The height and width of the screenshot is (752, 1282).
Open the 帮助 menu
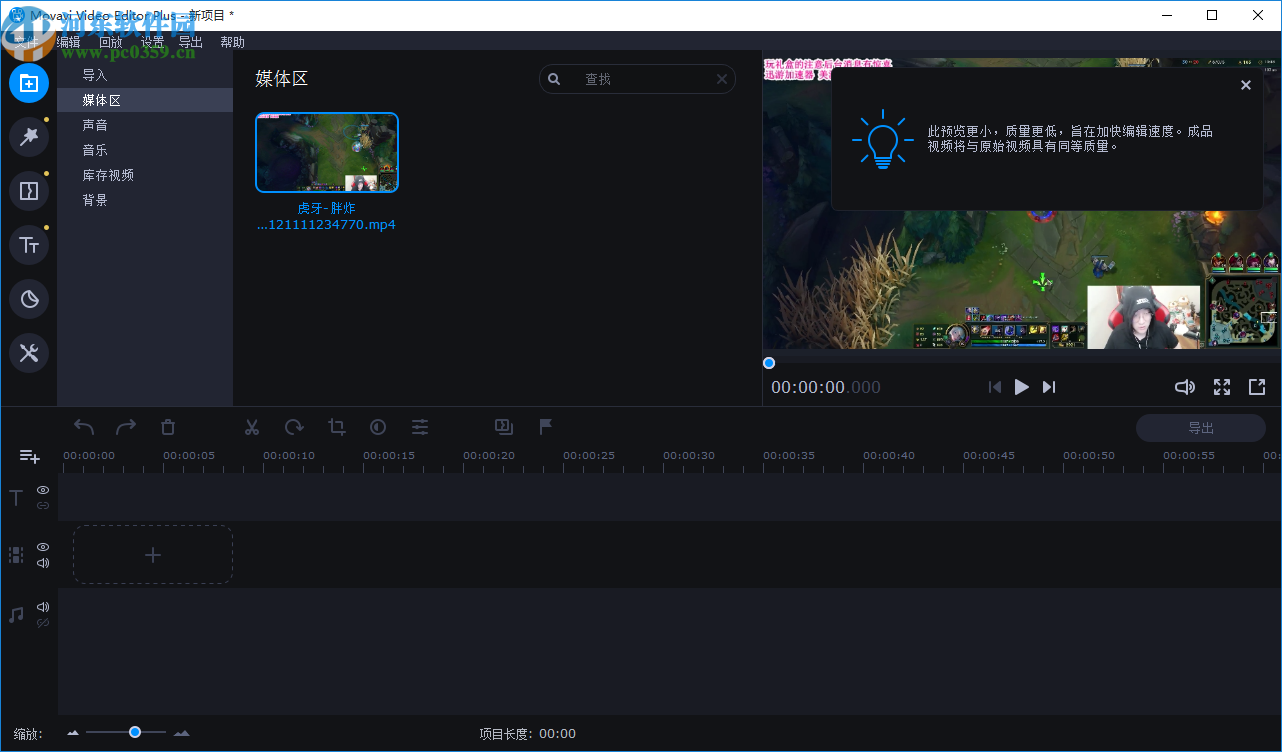232,42
